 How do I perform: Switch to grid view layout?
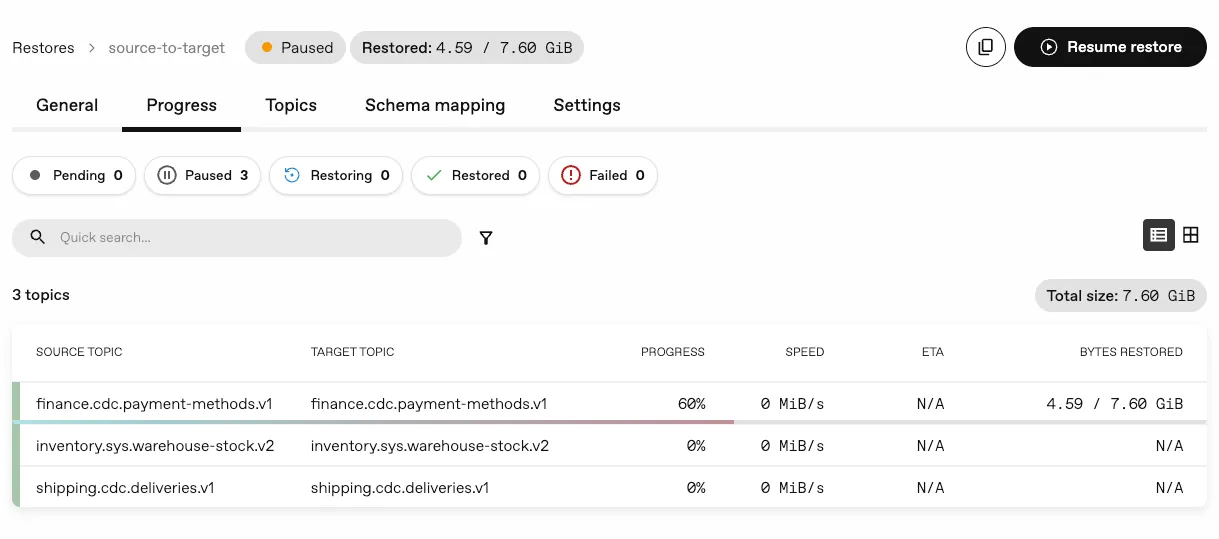click(x=1190, y=235)
